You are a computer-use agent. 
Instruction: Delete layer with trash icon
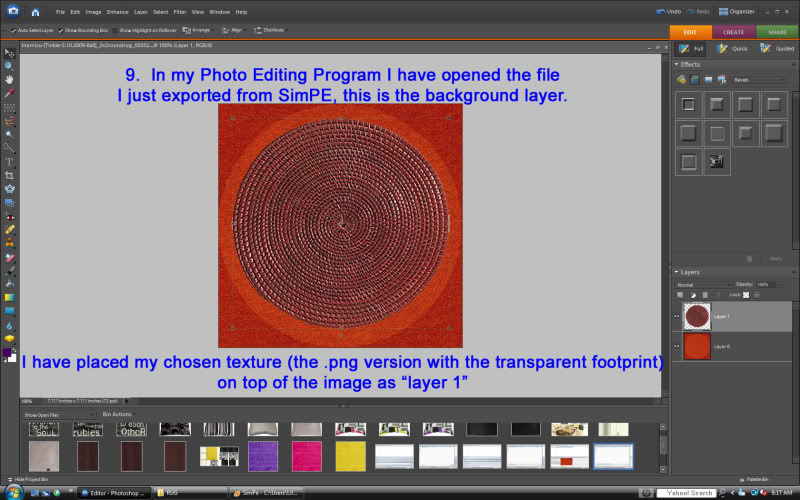(x=705, y=295)
